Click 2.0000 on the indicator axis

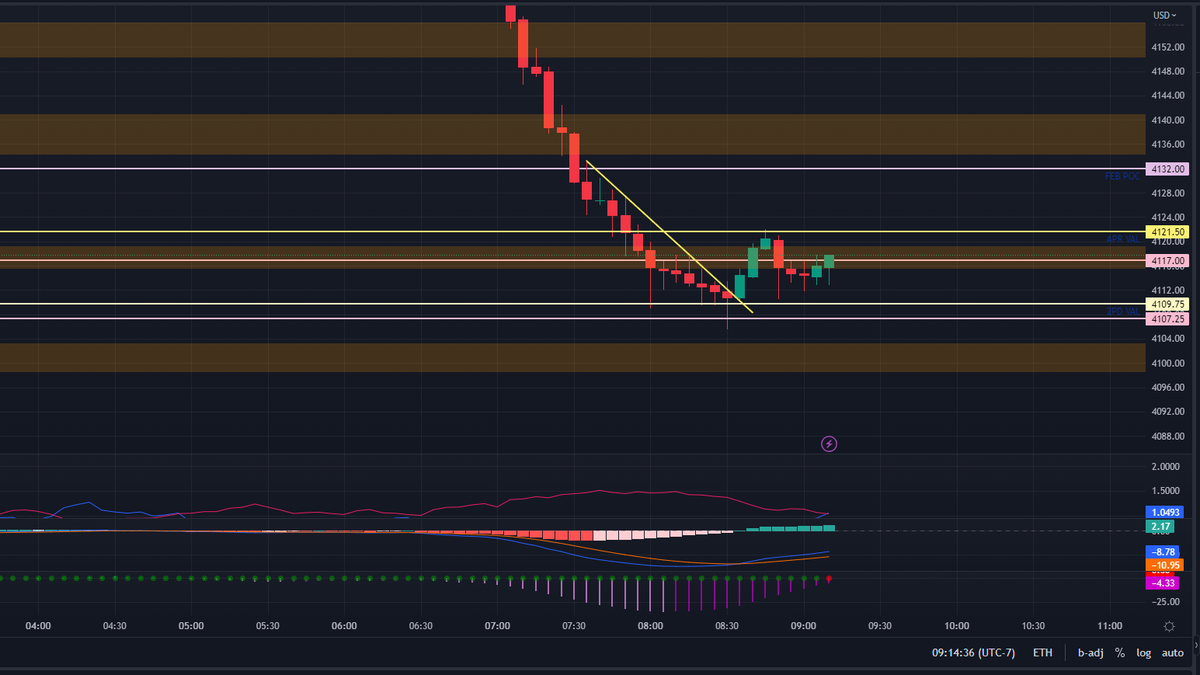click(1168, 467)
